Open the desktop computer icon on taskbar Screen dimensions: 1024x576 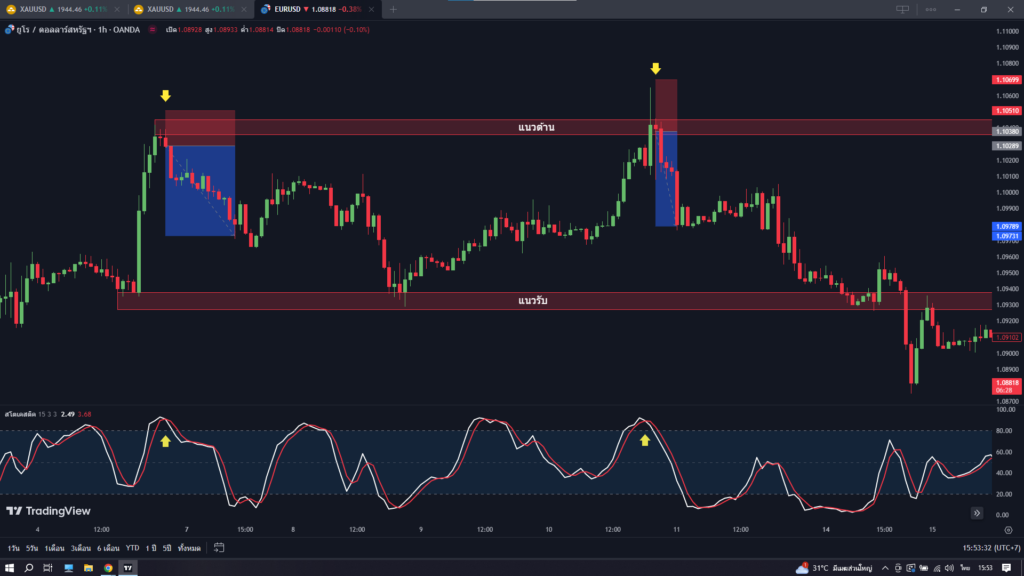68,568
